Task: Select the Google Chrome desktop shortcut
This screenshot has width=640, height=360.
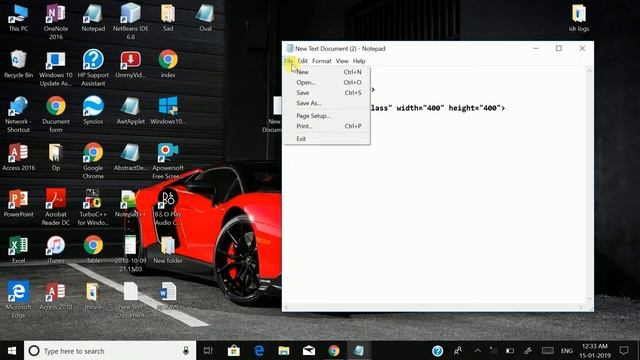Action: click(x=93, y=161)
